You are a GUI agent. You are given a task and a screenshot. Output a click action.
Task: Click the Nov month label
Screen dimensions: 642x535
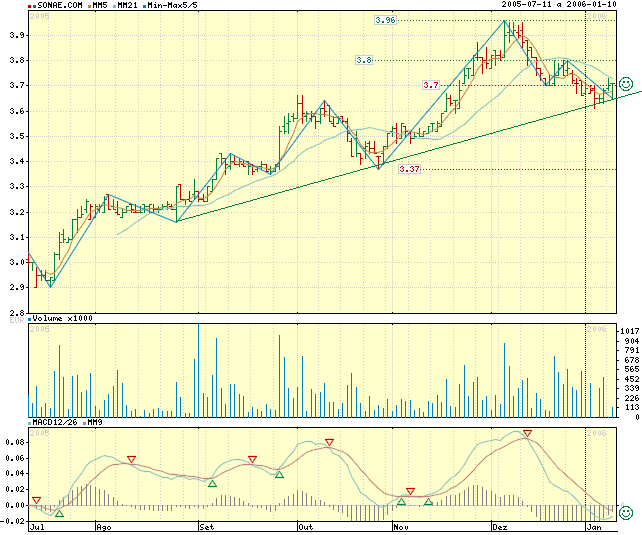tap(401, 527)
